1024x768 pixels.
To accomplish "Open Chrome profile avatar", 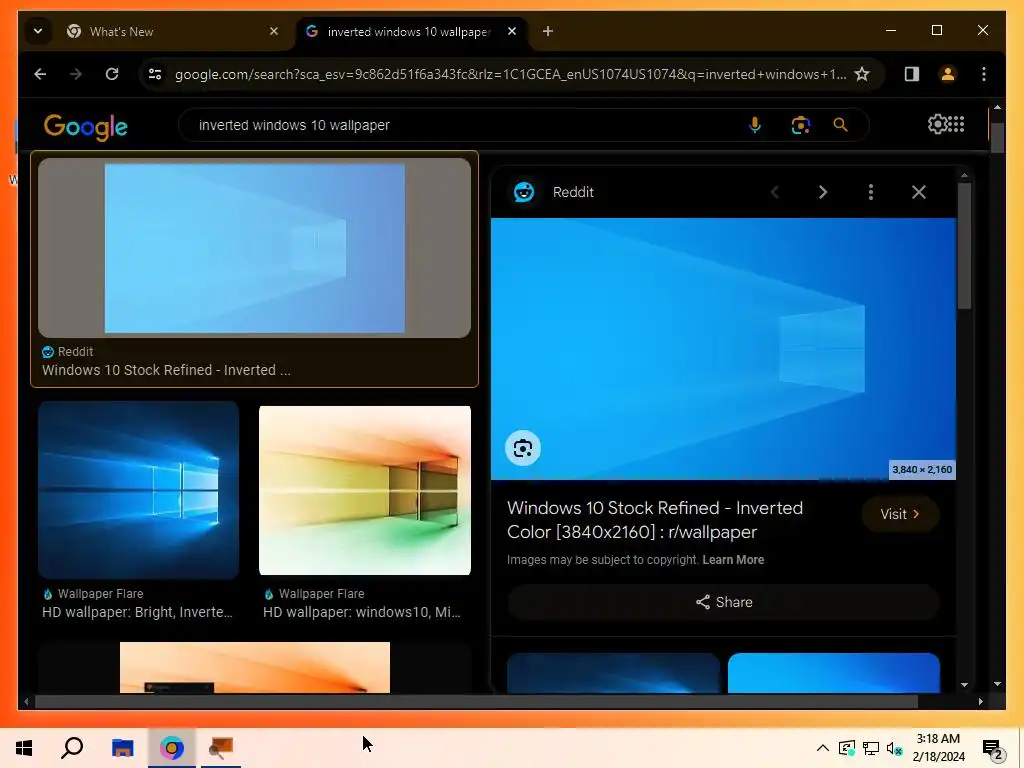I will [948, 74].
